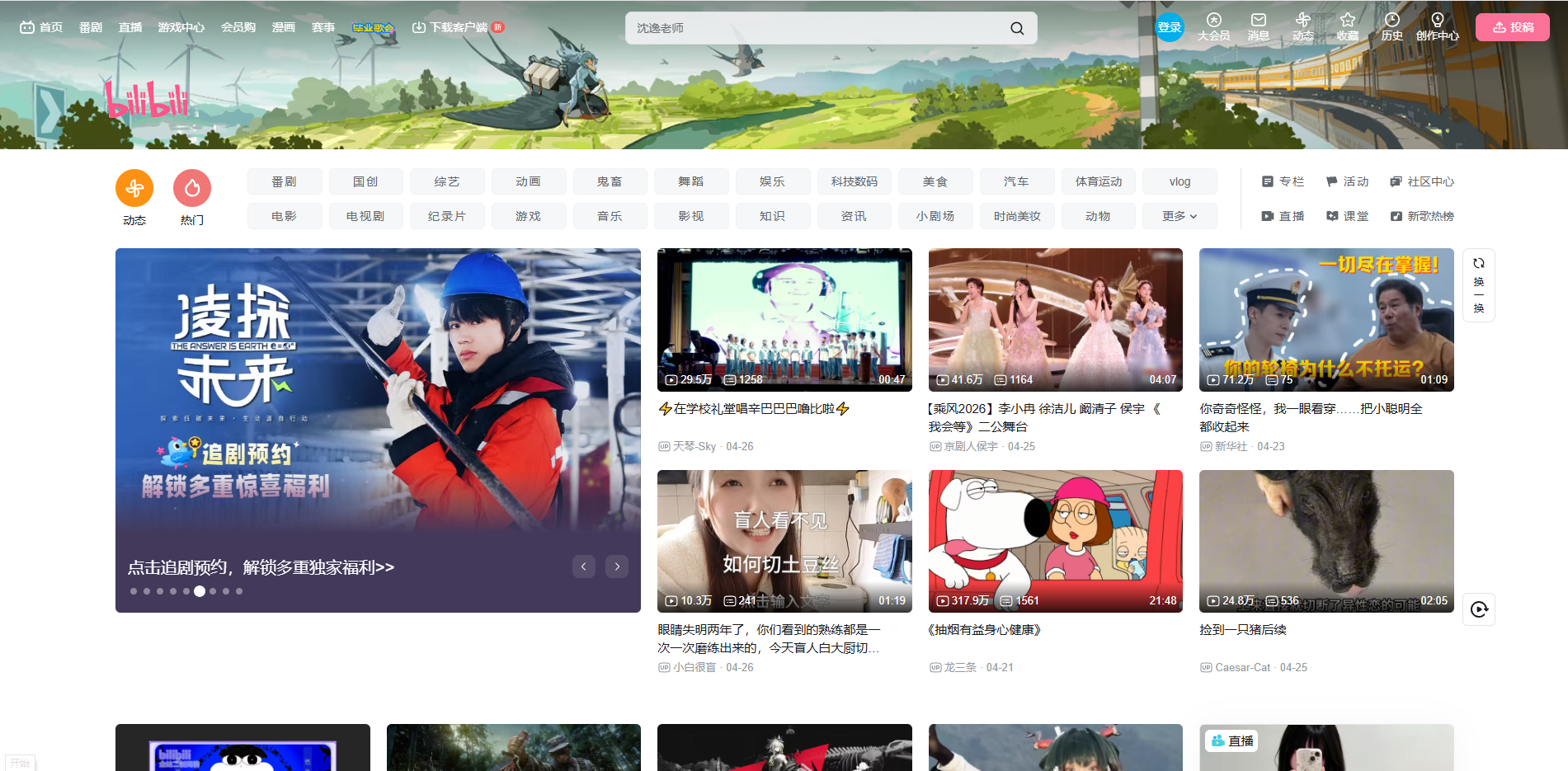Open 社区中心 link
This screenshot has height=771, width=1568.
[1422, 181]
